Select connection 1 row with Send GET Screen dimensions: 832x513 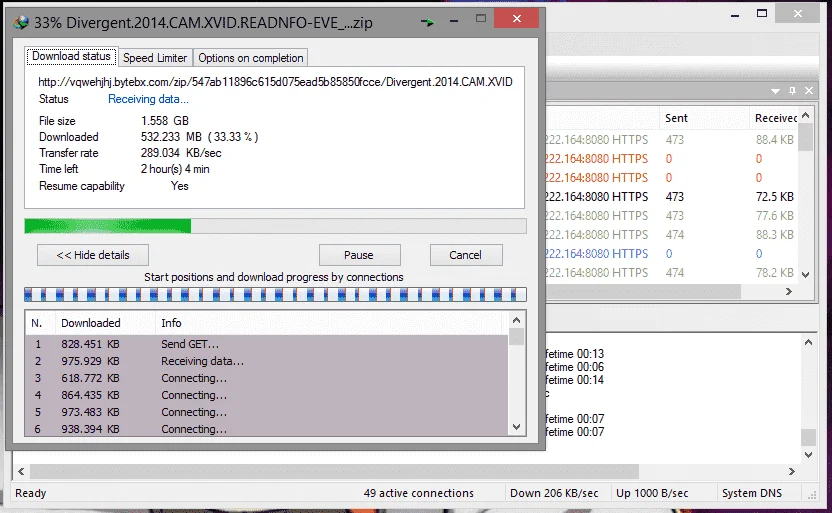point(267,344)
